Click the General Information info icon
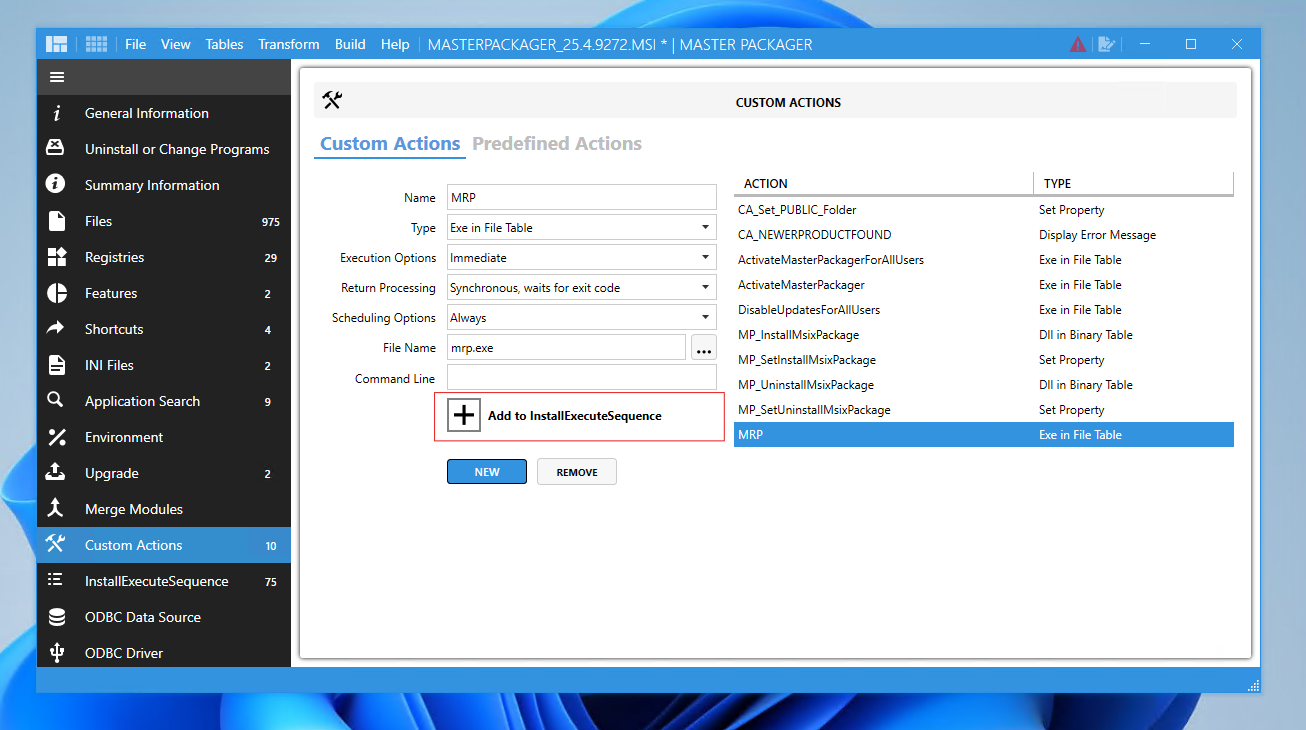1306x730 pixels. [x=57, y=113]
